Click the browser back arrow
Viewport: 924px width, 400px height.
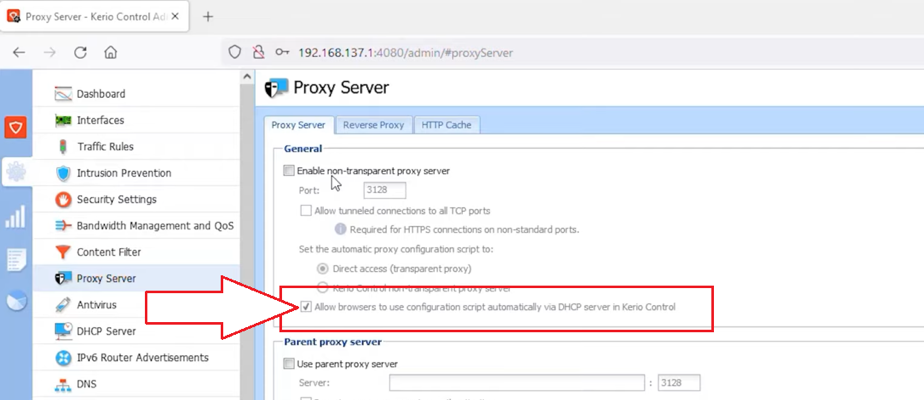19,52
